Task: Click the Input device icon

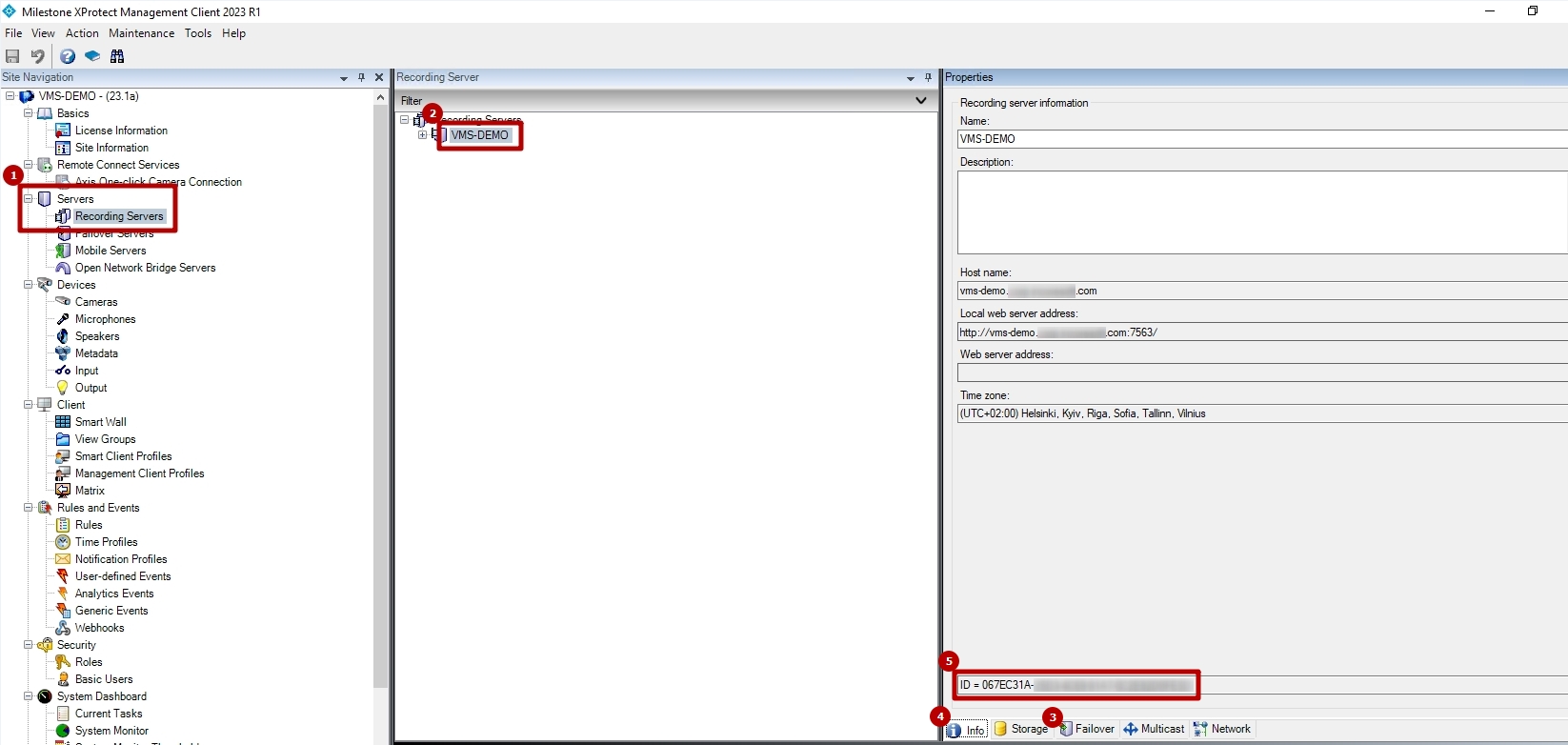Action: click(x=63, y=371)
